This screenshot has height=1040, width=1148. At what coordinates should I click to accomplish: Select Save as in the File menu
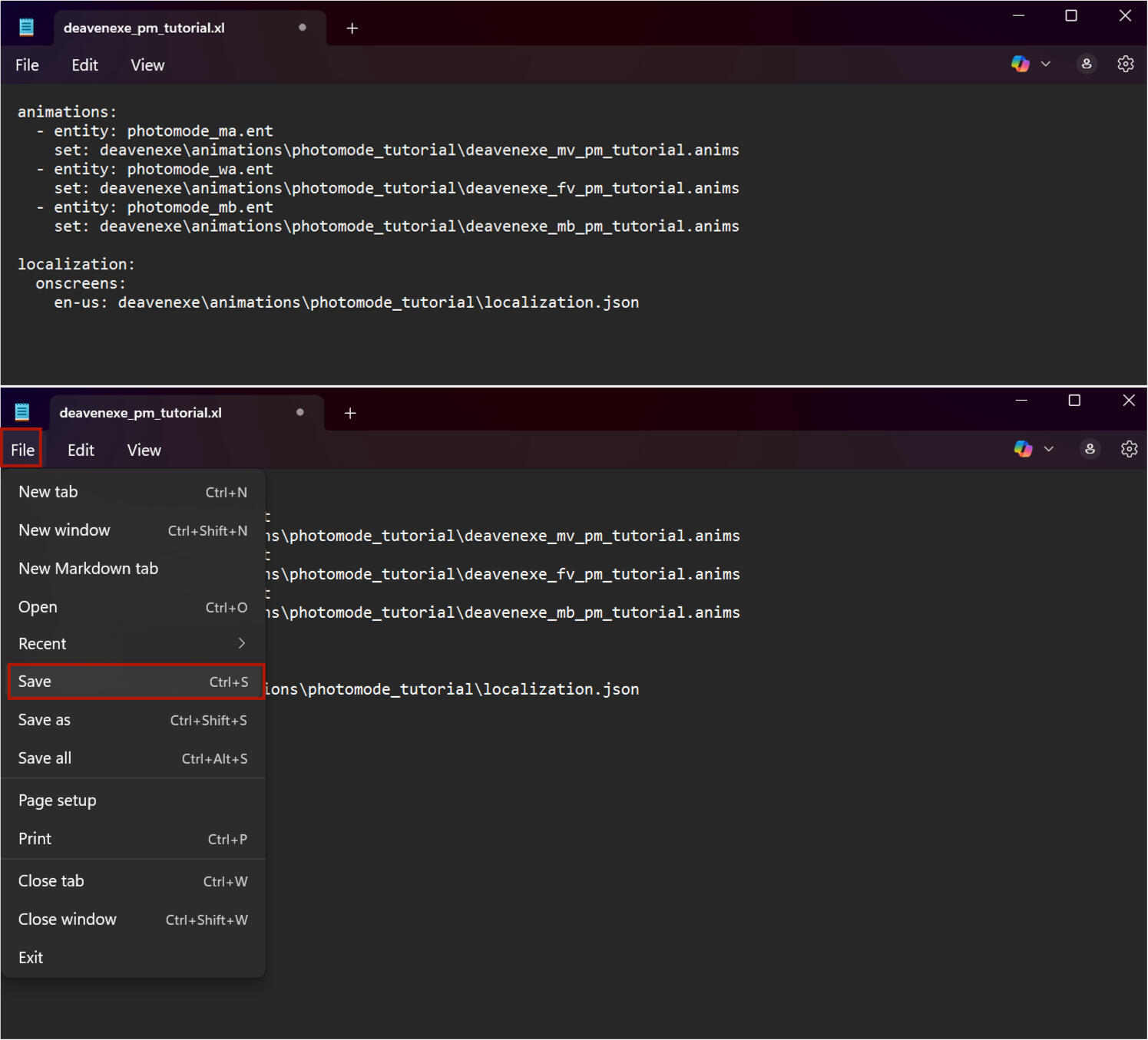click(x=133, y=721)
